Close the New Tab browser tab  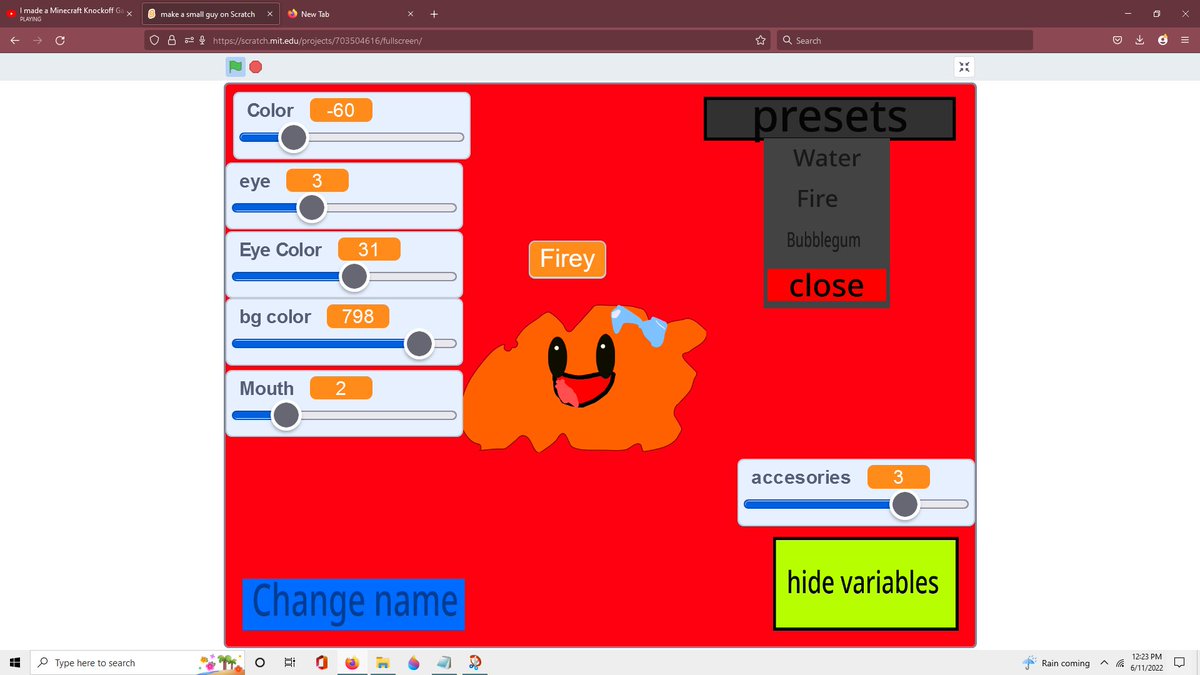(410, 14)
